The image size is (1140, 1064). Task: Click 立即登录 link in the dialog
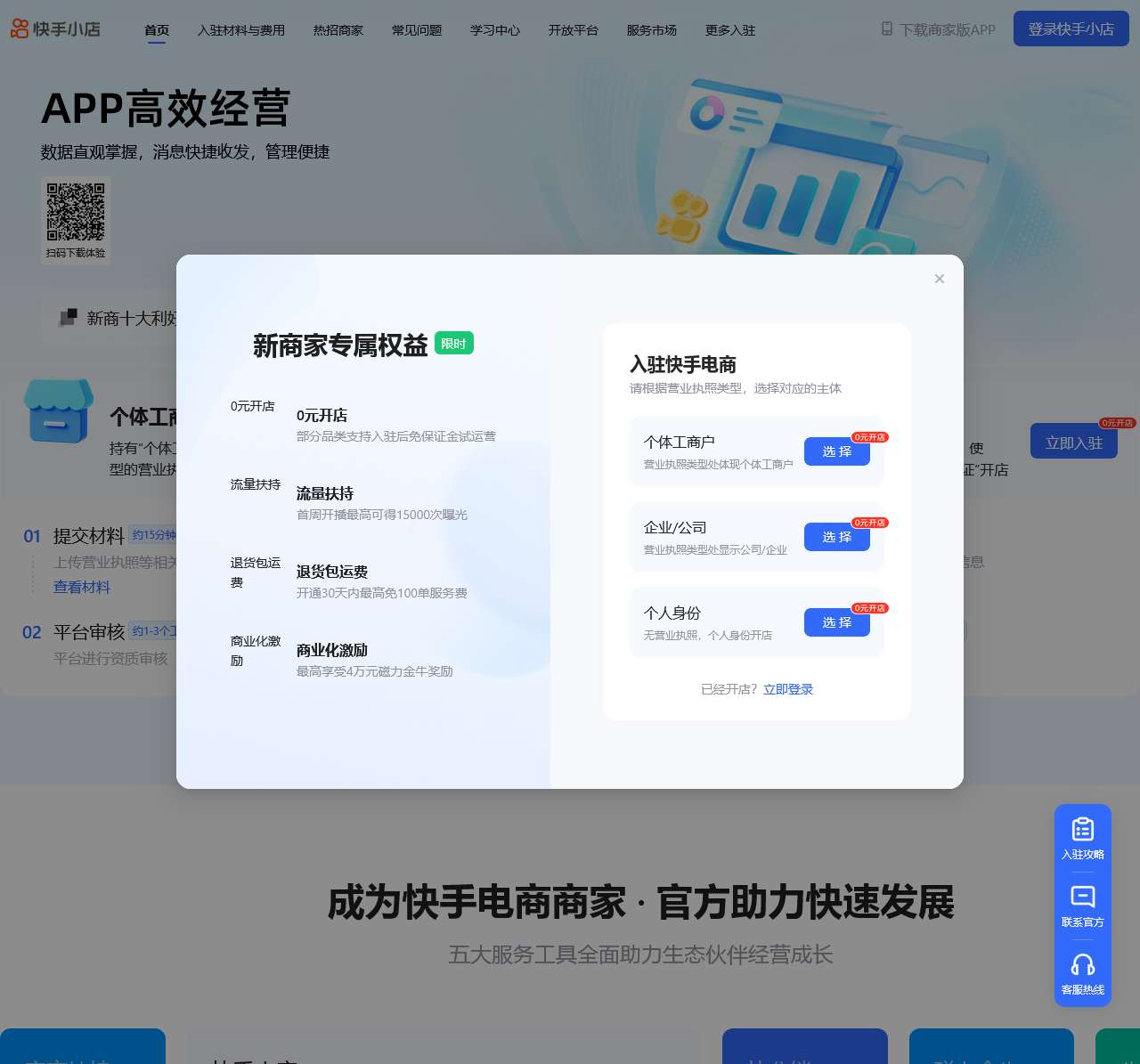[x=787, y=688]
